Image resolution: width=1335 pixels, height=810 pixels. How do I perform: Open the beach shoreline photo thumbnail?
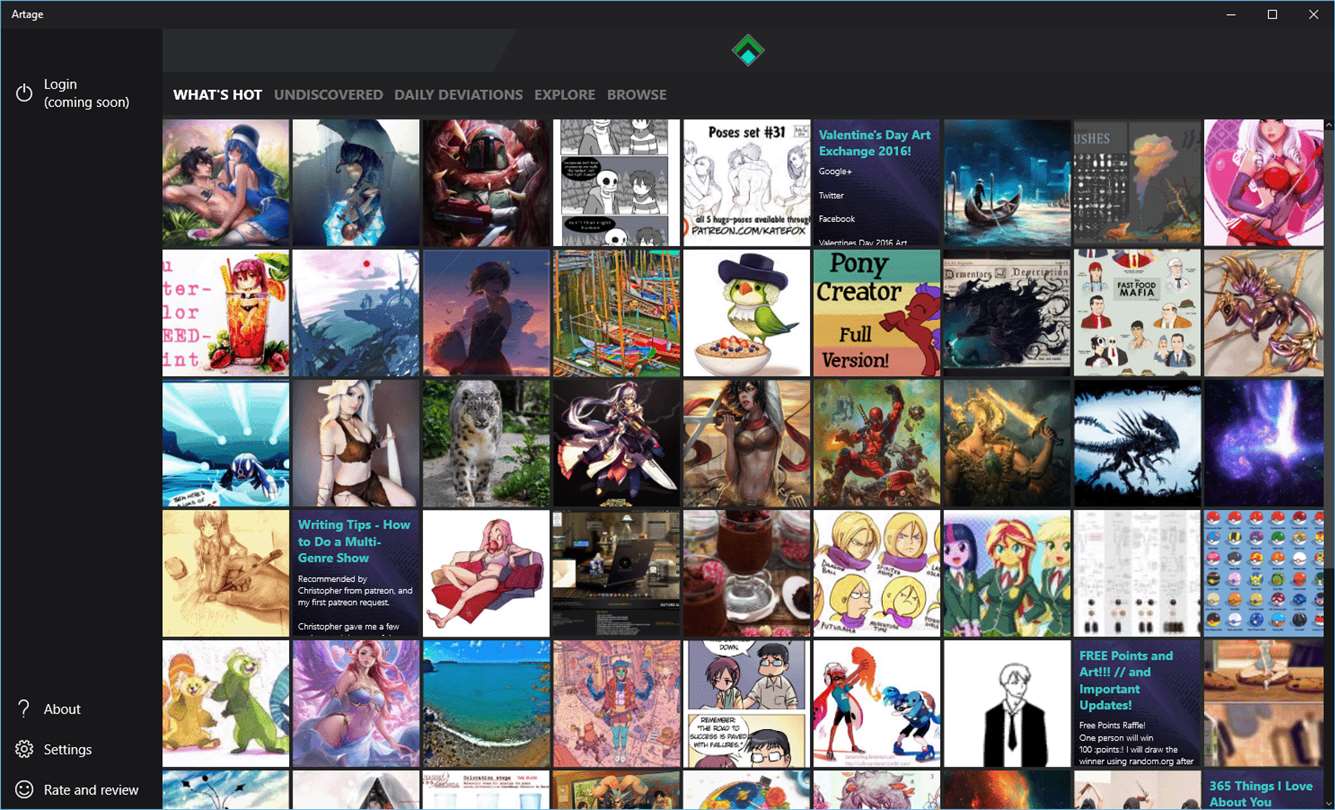(x=486, y=704)
